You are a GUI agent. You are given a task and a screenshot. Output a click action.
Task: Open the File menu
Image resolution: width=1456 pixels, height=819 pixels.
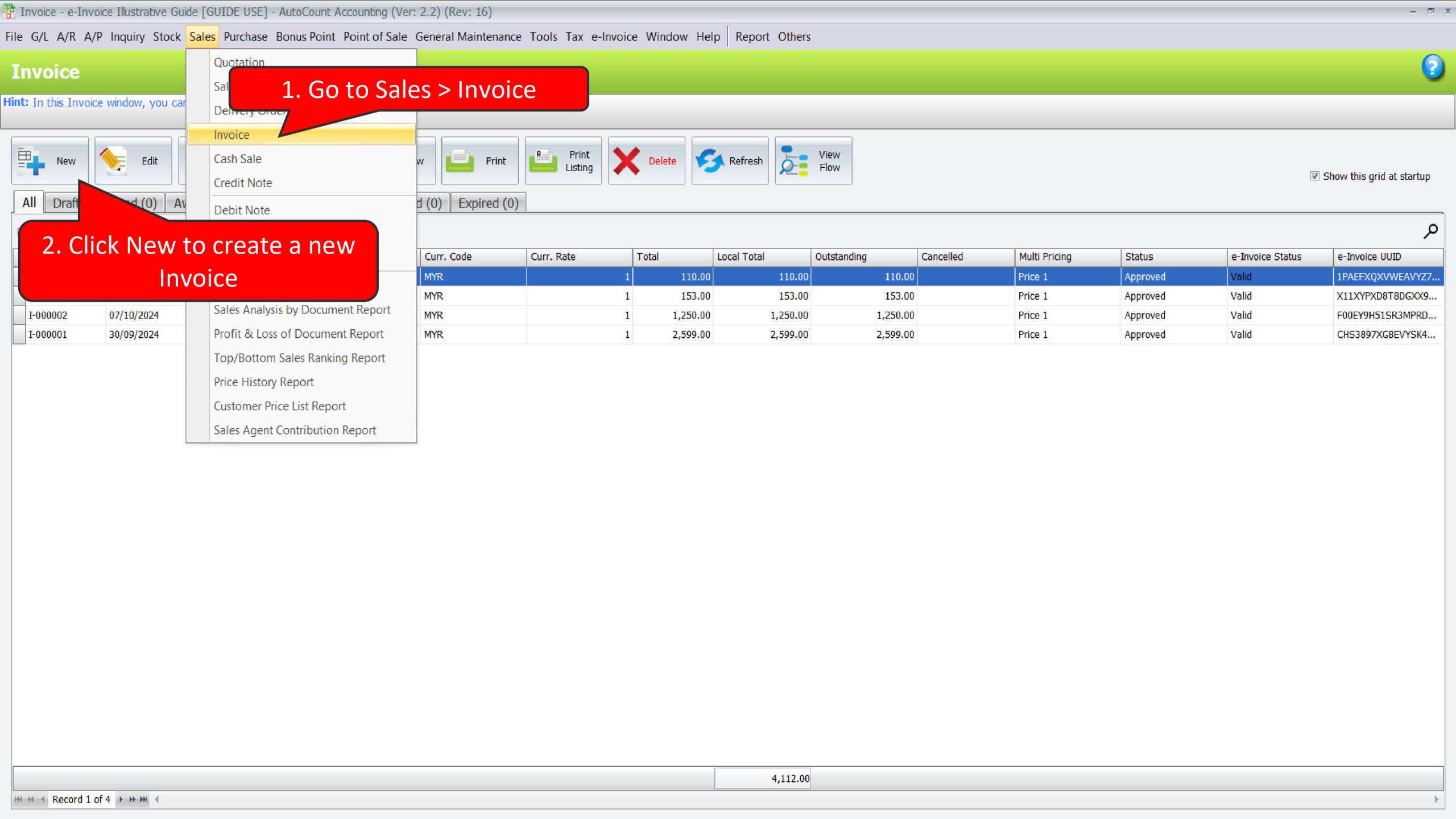click(x=14, y=36)
